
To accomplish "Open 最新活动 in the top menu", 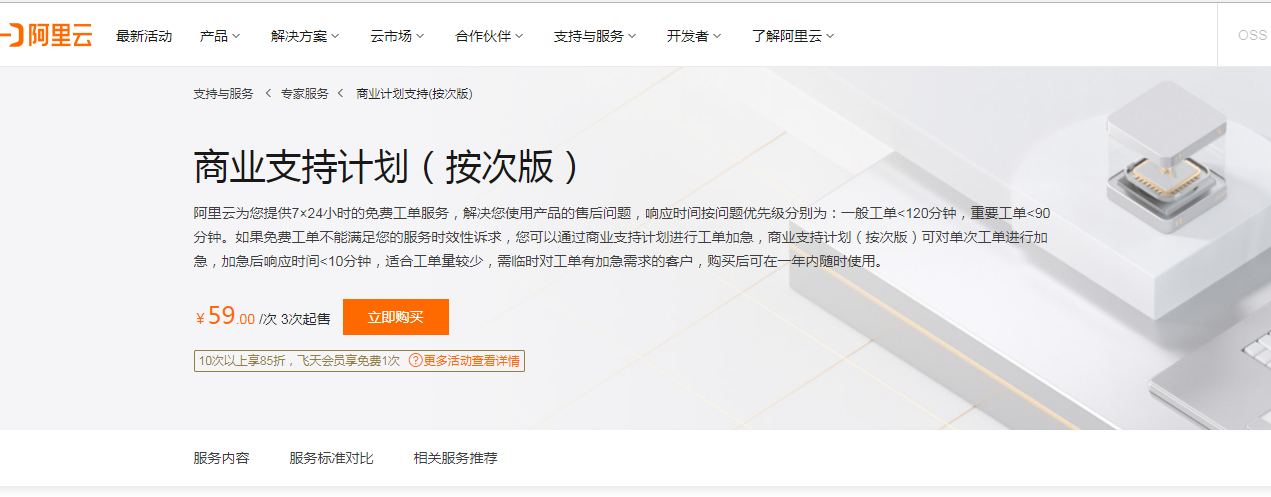I will click(x=144, y=36).
